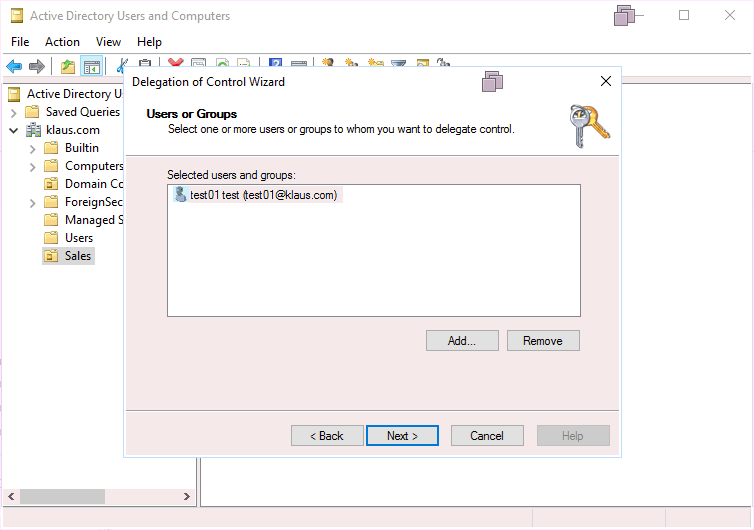Click the Up one level folder icon
This screenshot has width=754, height=530.
(x=67, y=66)
